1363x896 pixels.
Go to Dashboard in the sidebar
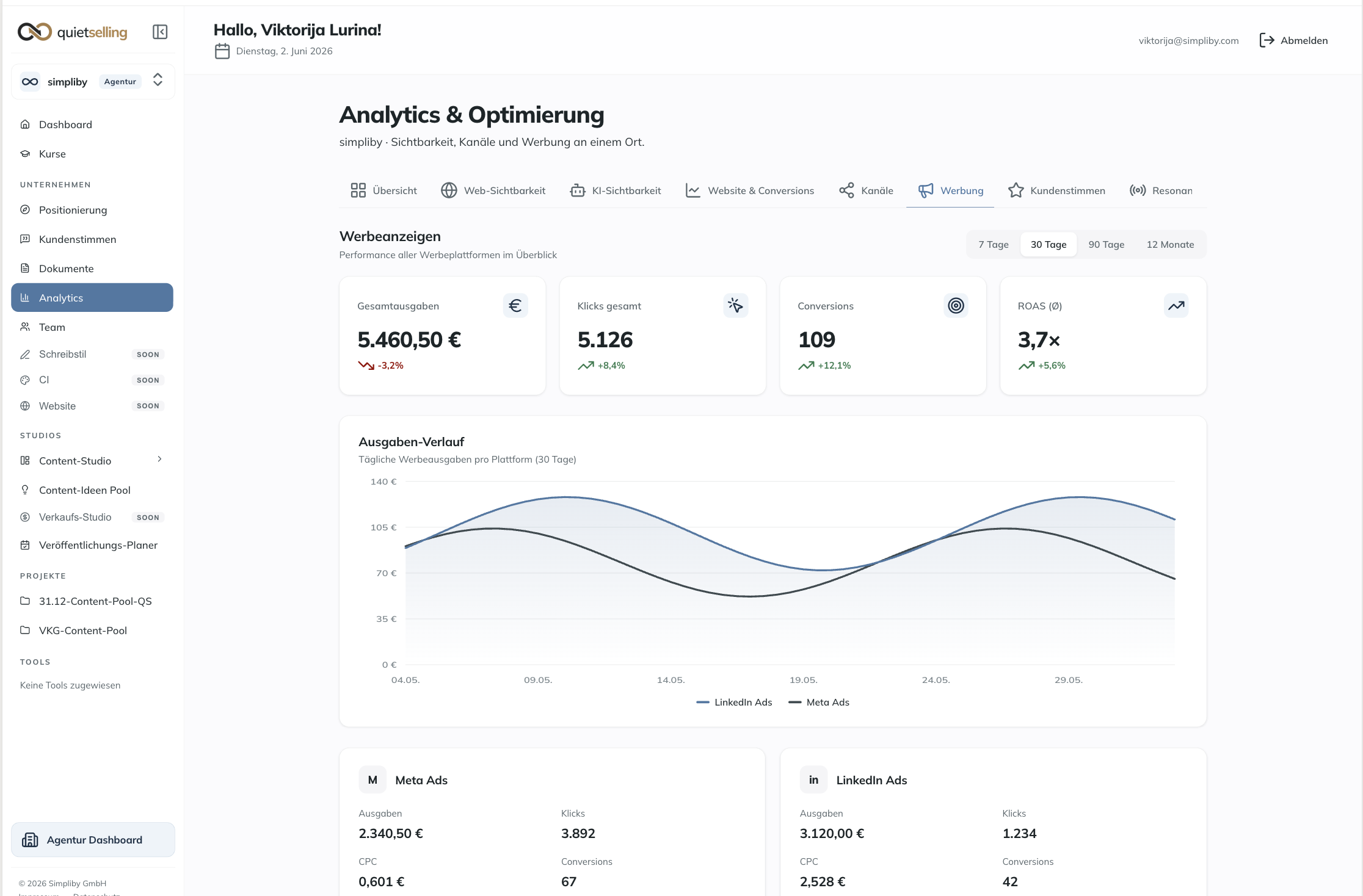click(x=92, y=125)
